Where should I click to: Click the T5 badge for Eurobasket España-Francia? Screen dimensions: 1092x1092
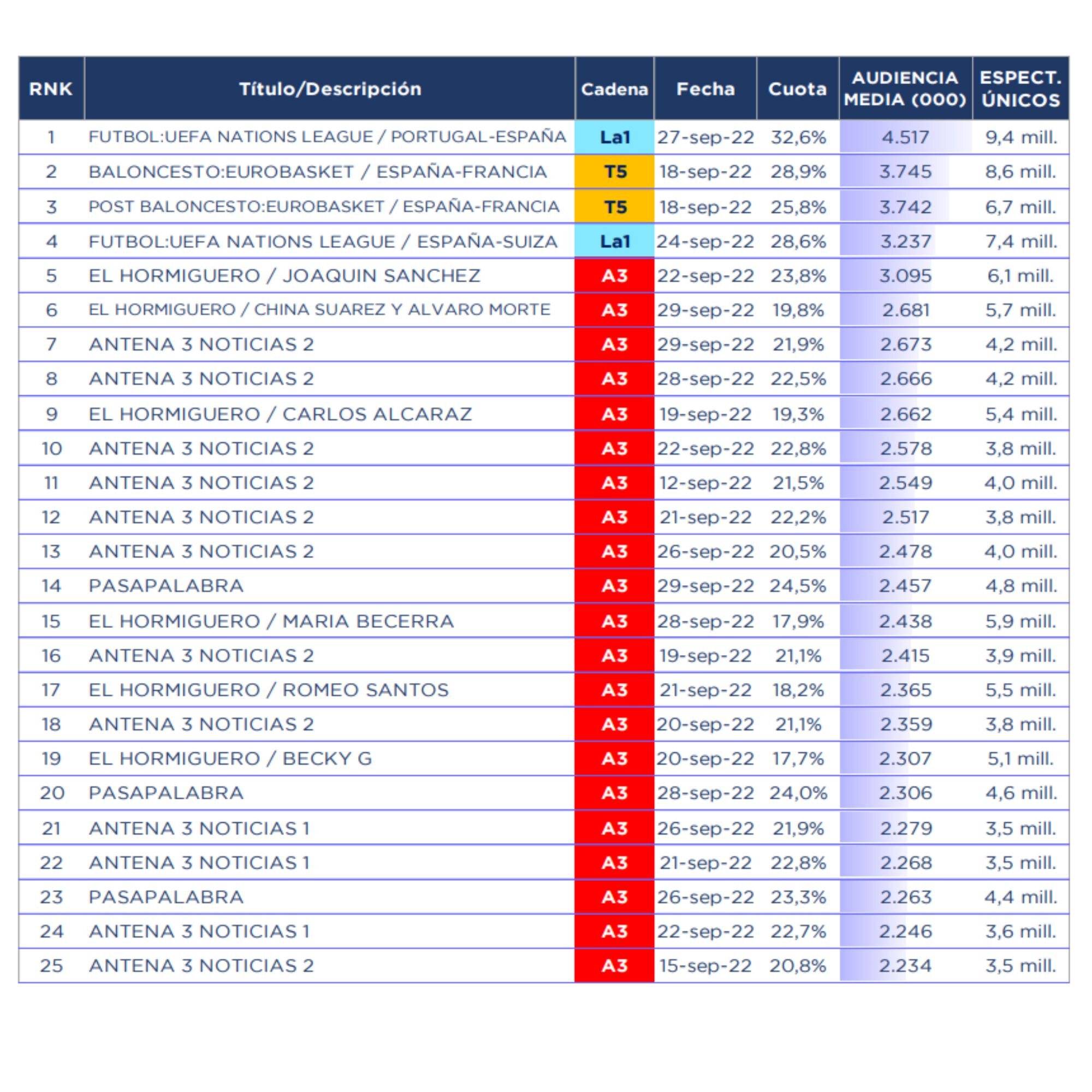[x=614, y=172]
